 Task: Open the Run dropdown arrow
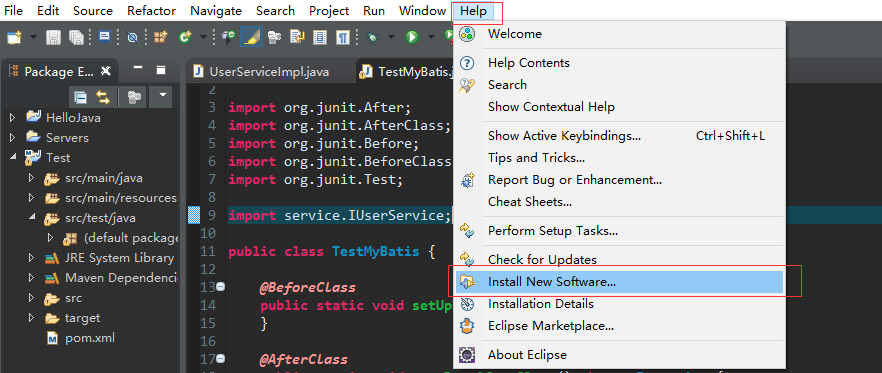pyautogui.click(x=431, y=38)
